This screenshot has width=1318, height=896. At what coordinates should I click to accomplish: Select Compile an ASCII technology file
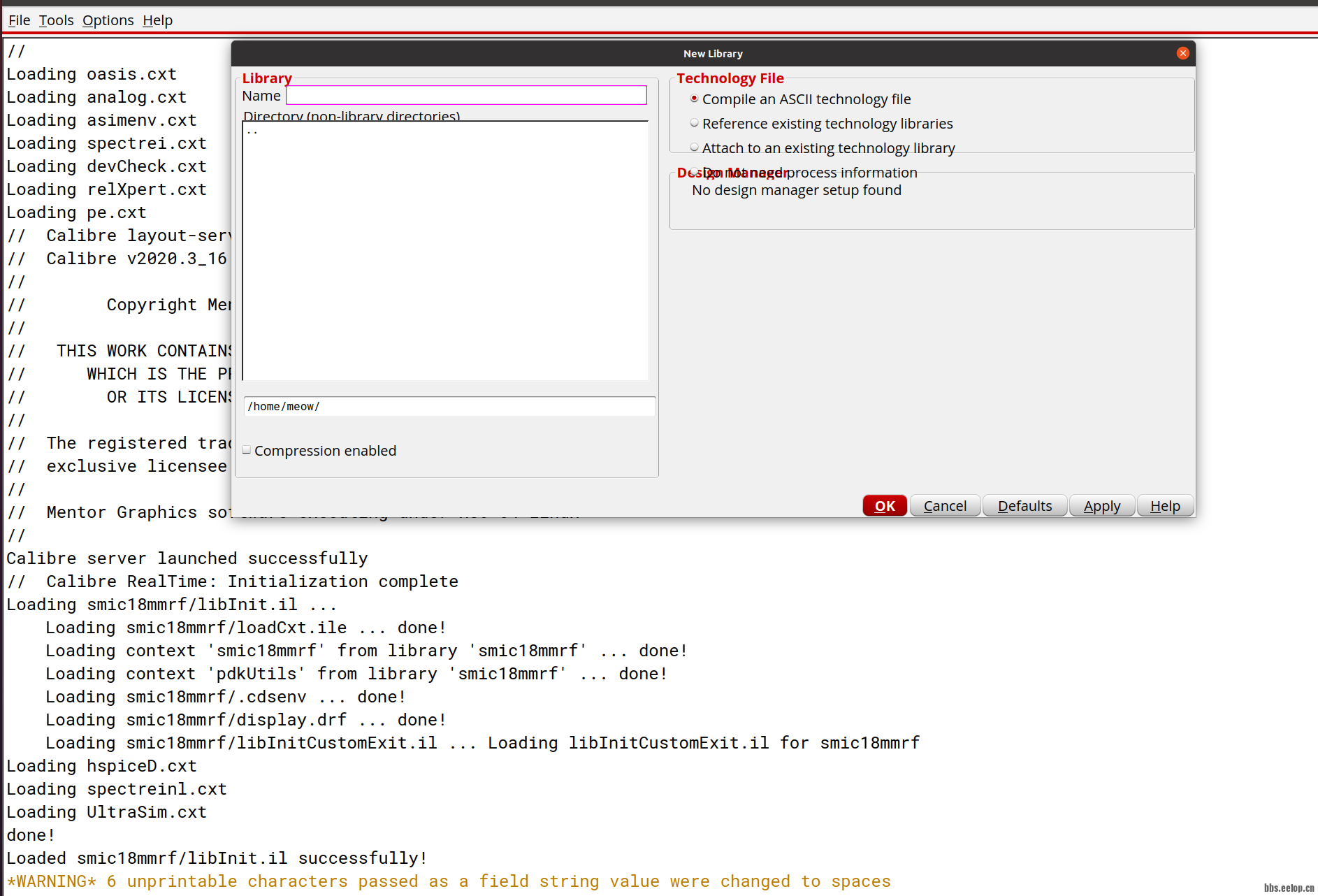(694, 99)
